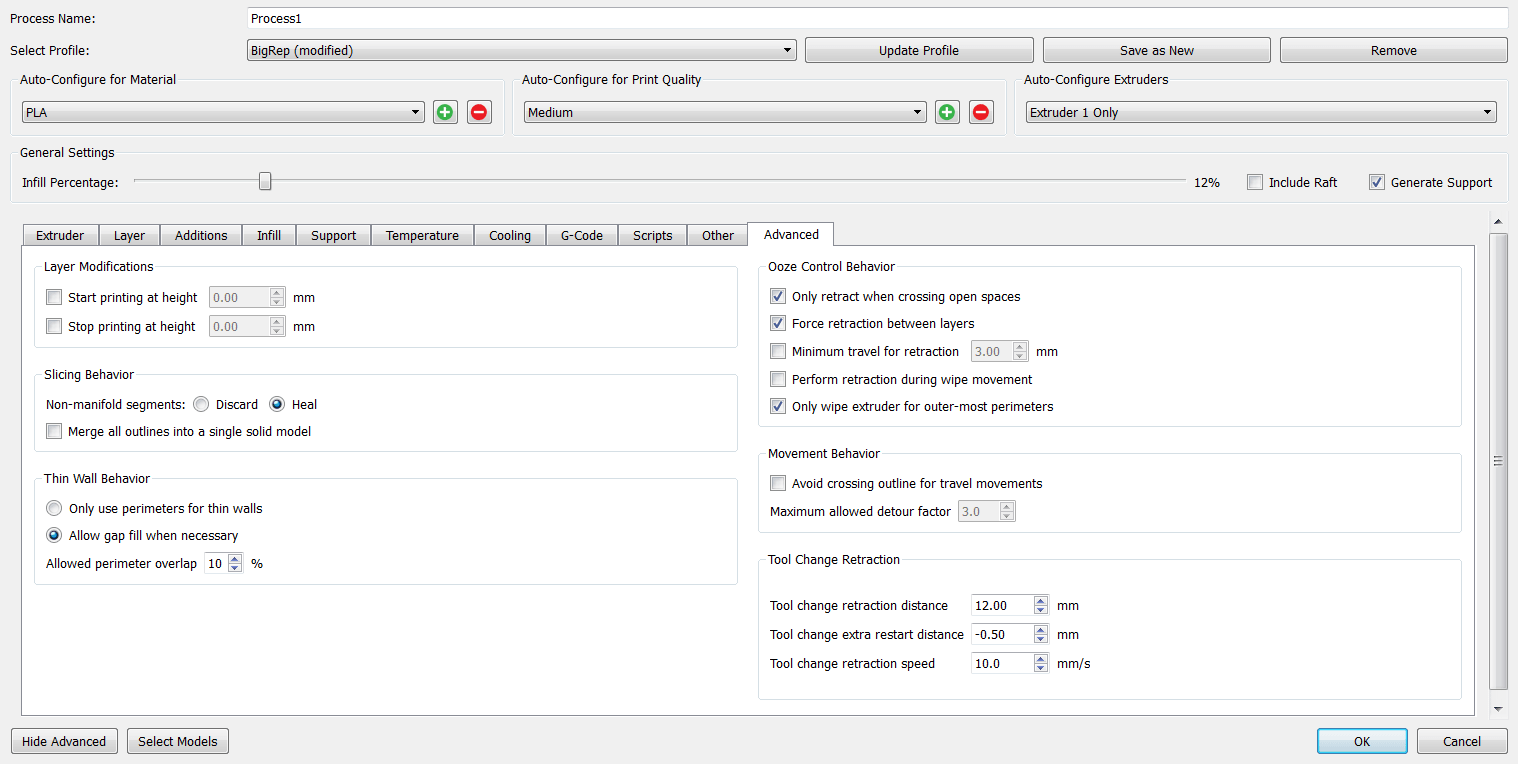
Task: Enable the Include Raft checkbox
Action: pos(1255,182)
